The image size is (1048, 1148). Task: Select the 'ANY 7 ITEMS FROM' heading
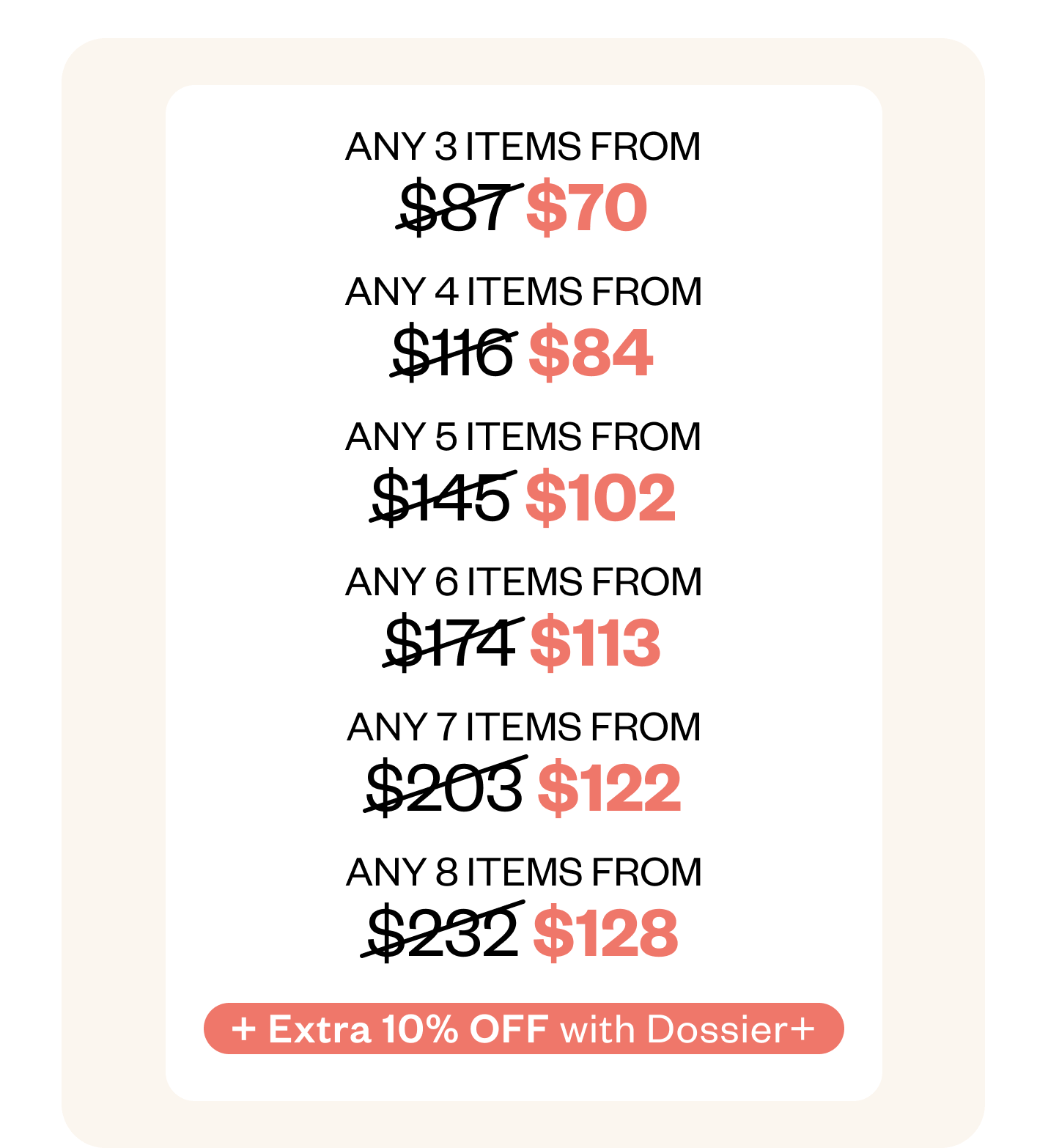(x=523, y=727)
